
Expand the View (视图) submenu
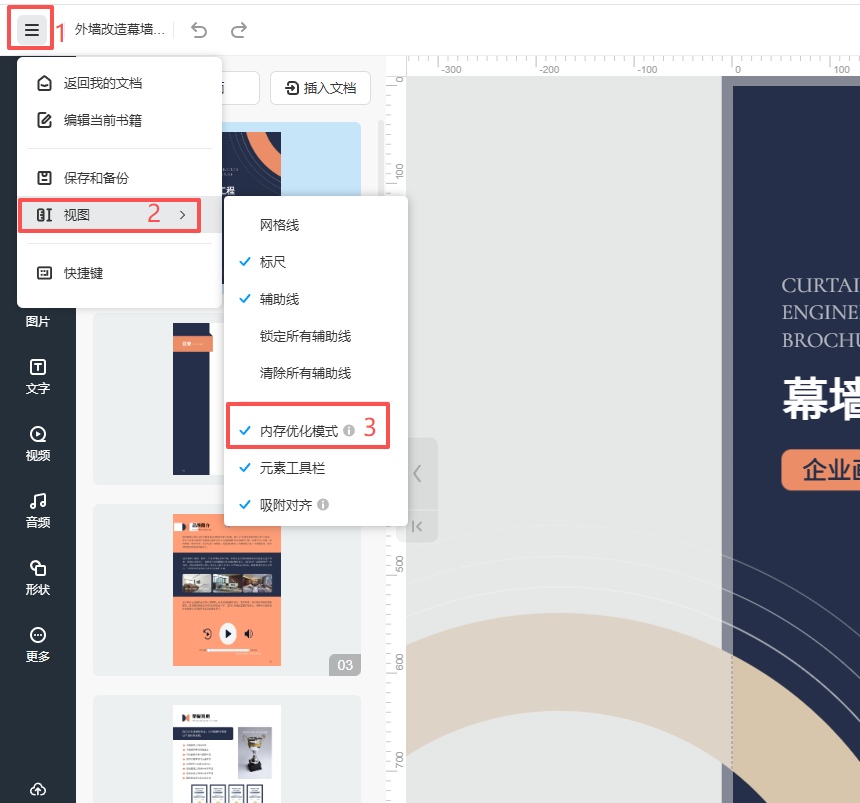click(110, 215)
